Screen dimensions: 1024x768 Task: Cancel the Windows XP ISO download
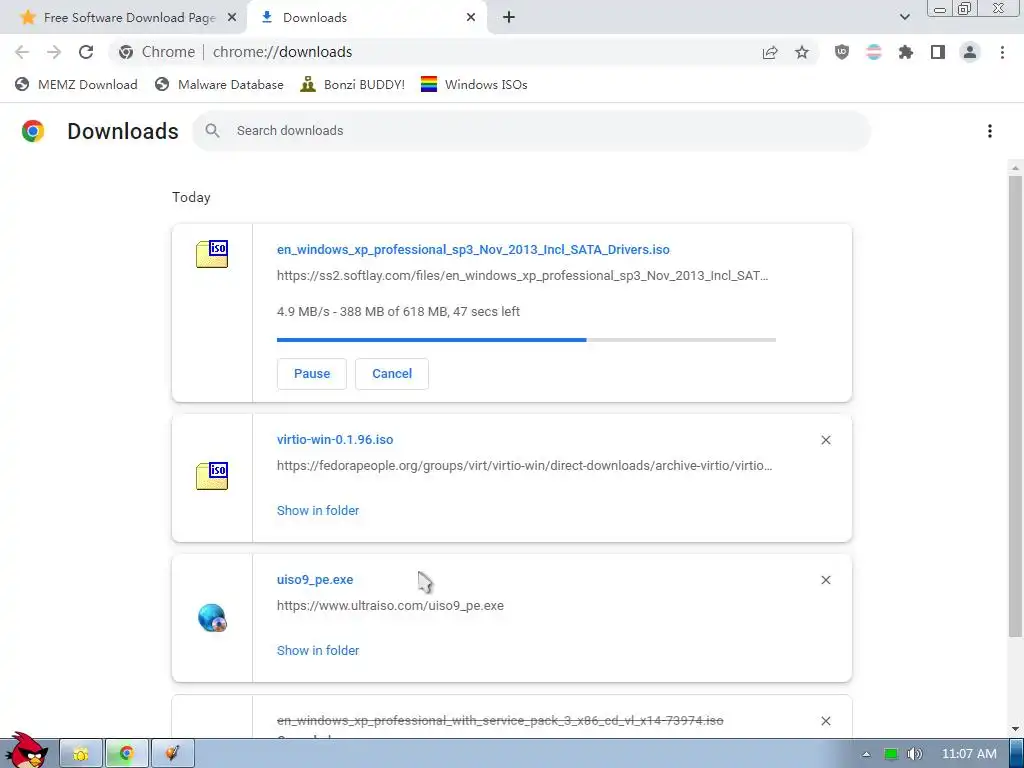pos(392,374)
